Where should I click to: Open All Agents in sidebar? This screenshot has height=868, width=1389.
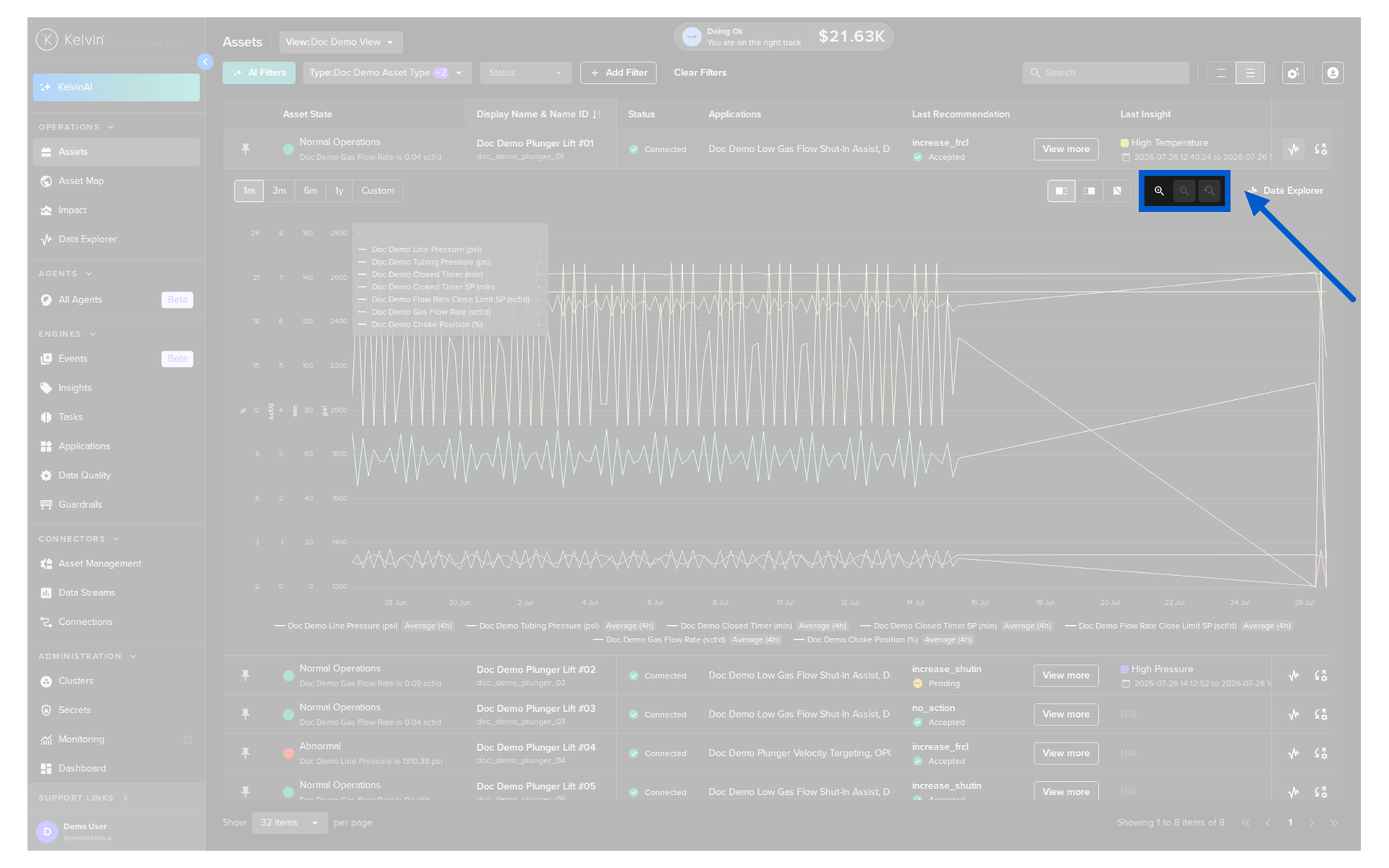[116, 300]
